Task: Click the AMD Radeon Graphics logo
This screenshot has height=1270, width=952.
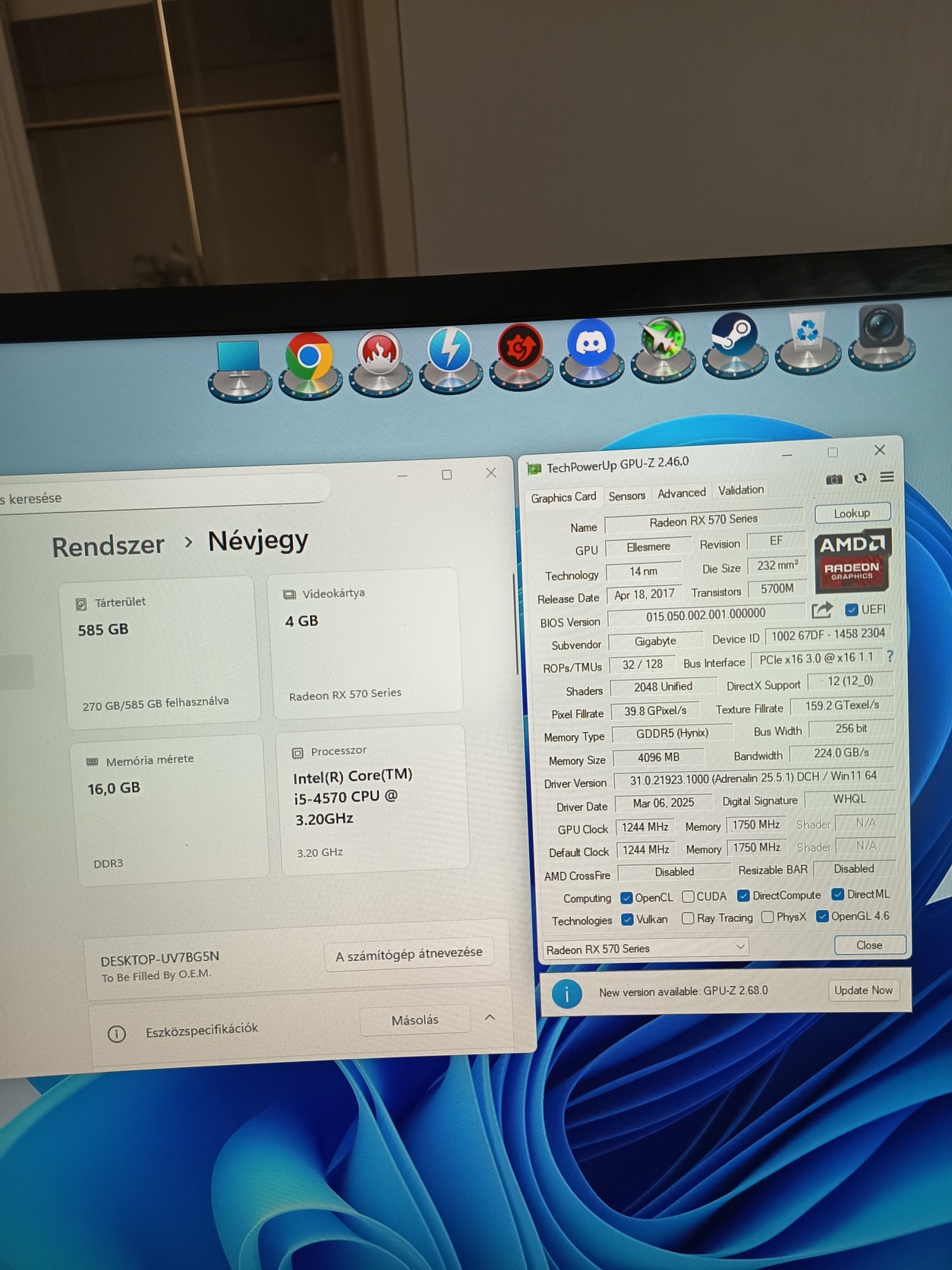Action: click(852, 561)
